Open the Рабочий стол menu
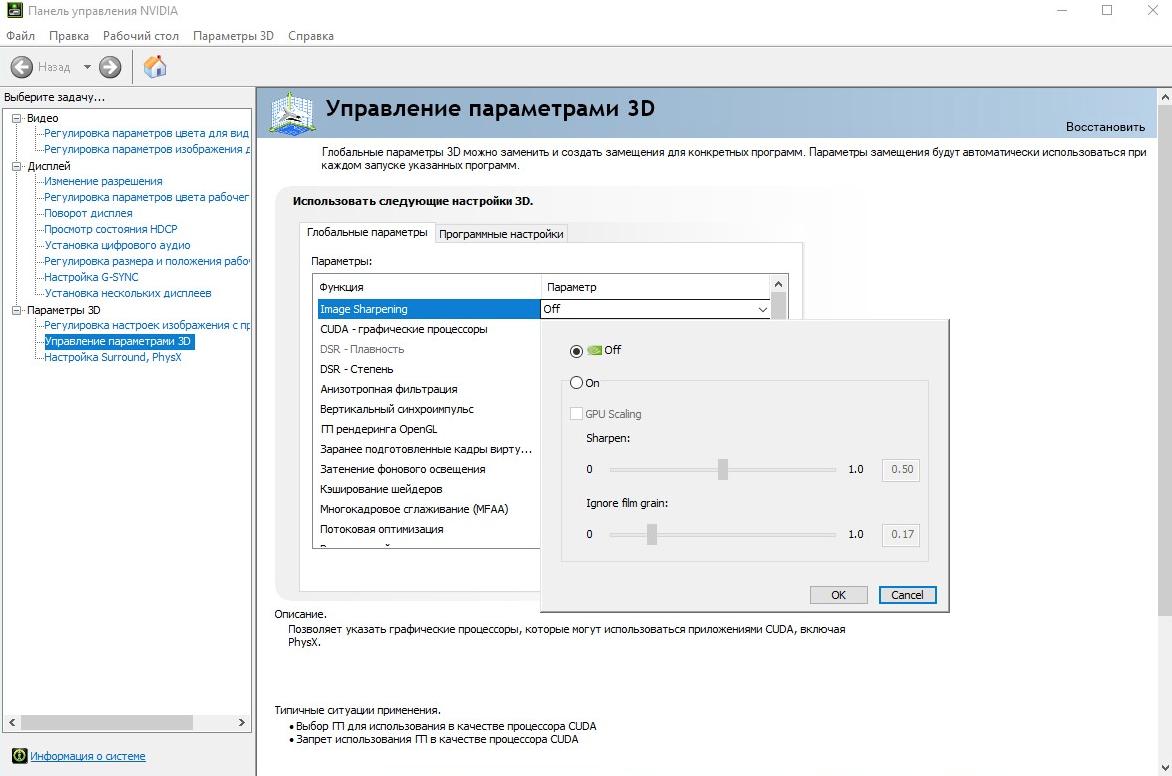Screen dimensions: 1172x776 click(141, 36)
